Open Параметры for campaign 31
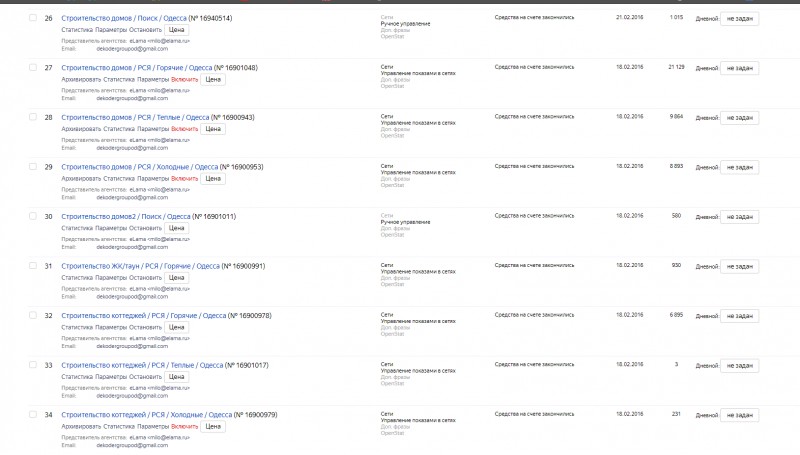Image resolution: width=800 pixels, height=455 pixels. pyautogui.click(x=111, y=278)
